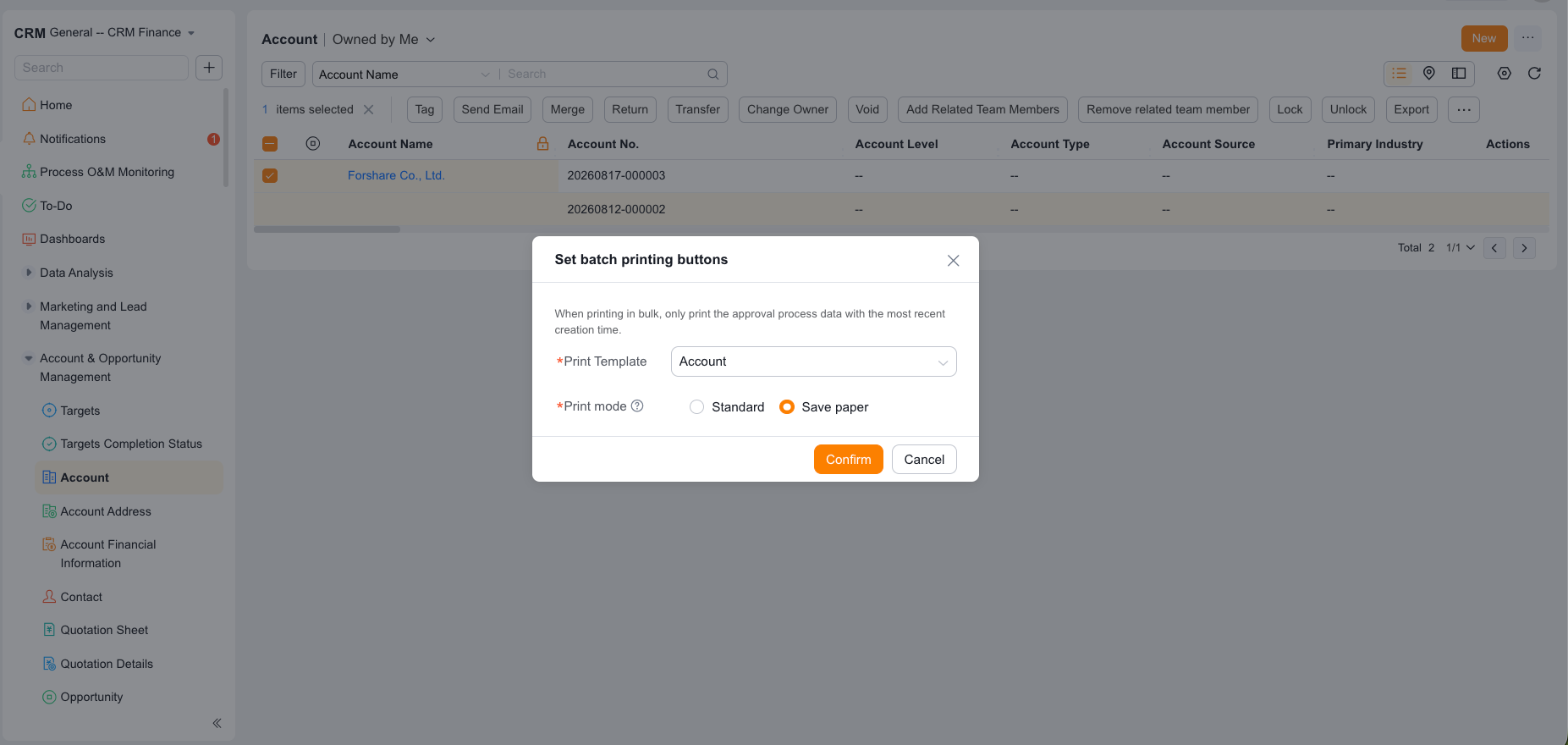This screenshot has width=1568, height=745.
Task: Confirm the batch printing settings
Action: pos(848,460)
